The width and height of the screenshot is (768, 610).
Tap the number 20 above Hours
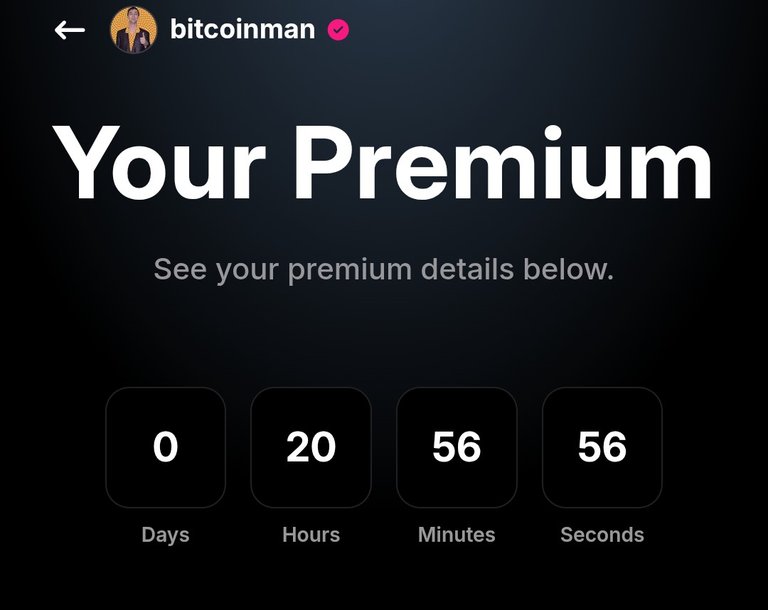[x=311, y=446]
